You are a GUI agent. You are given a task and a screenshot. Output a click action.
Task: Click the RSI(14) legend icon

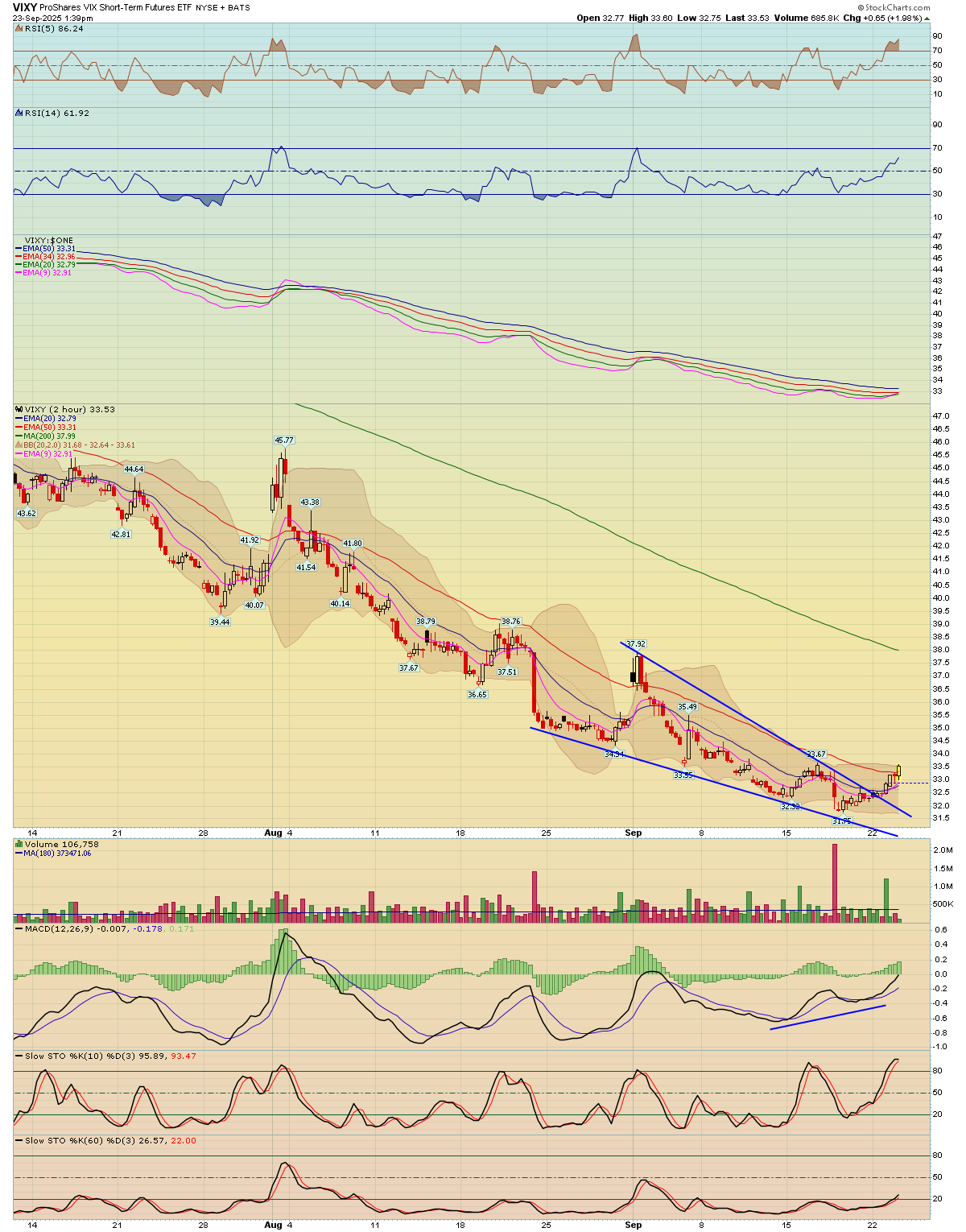pyautogui.click(x=19, y=114)
